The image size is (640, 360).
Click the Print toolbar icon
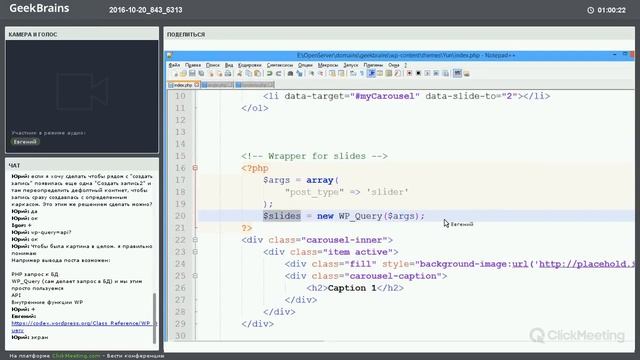(x=228, y=73)
